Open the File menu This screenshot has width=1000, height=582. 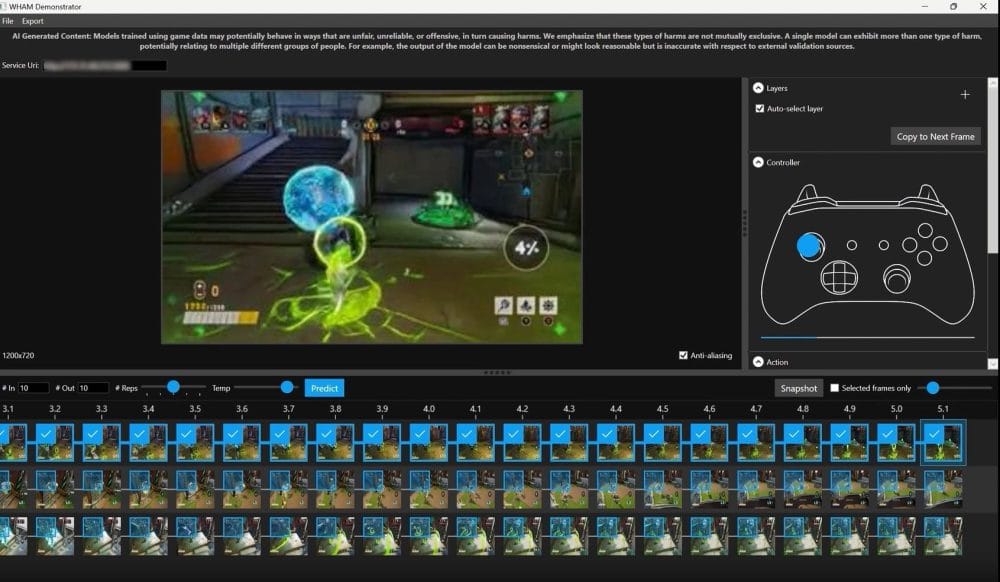[x=8, y=21]
